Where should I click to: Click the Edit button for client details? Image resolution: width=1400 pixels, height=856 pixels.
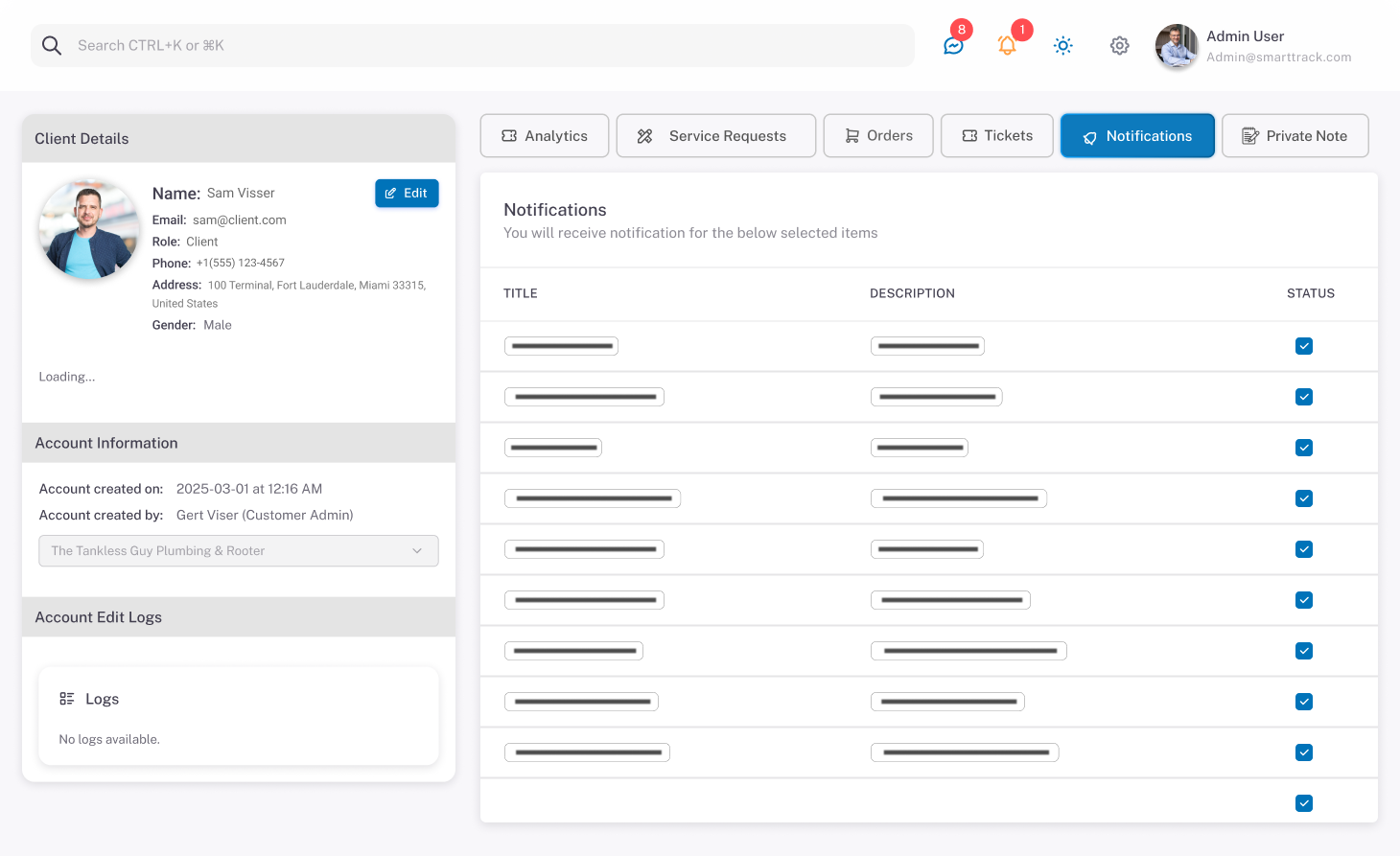click(x=407, y=194)
